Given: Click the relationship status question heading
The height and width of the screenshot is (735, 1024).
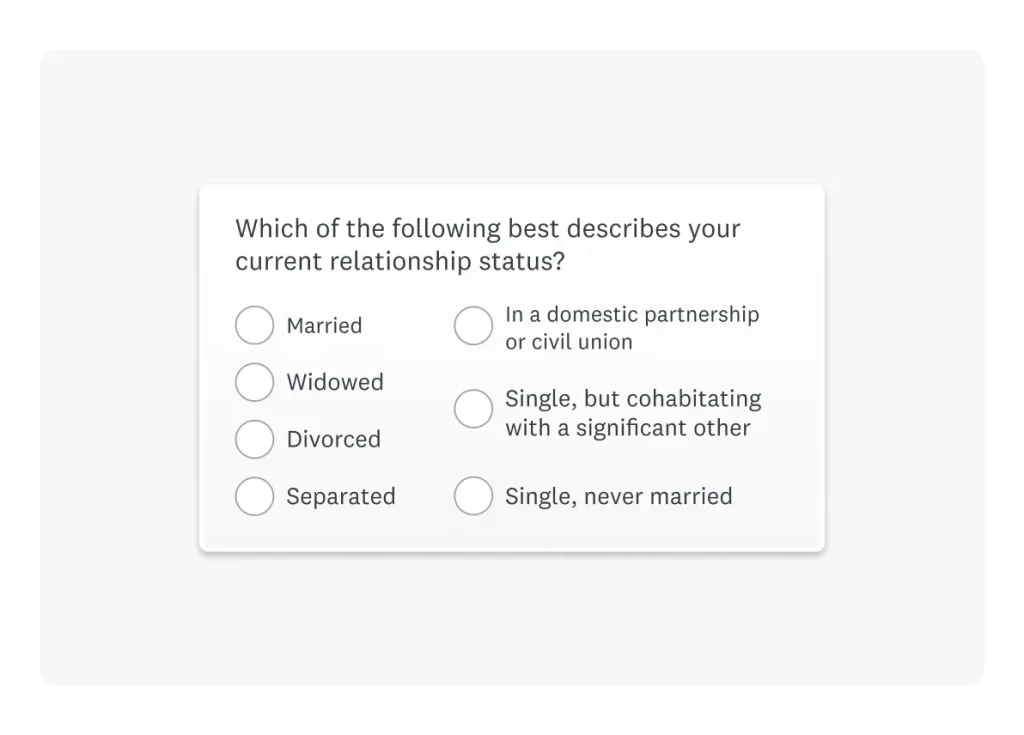Looking at the screenshot, I should click(487, 244).
